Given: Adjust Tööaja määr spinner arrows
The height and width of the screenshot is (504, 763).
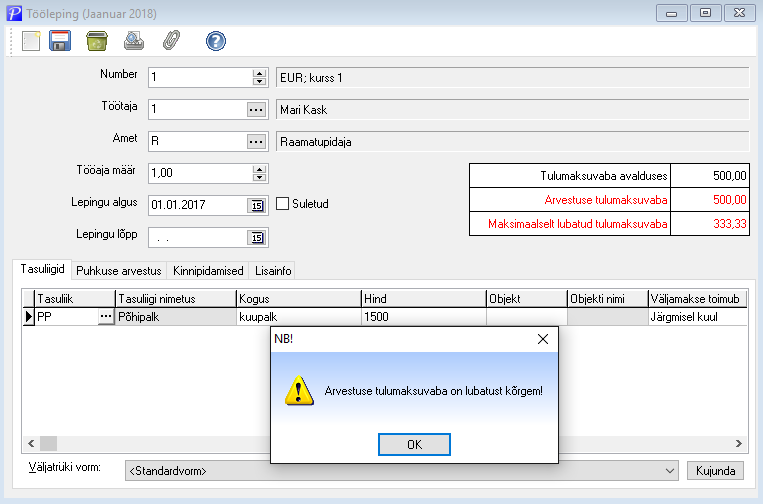Looking at the screenshot, I should click(x=259, y=173).
